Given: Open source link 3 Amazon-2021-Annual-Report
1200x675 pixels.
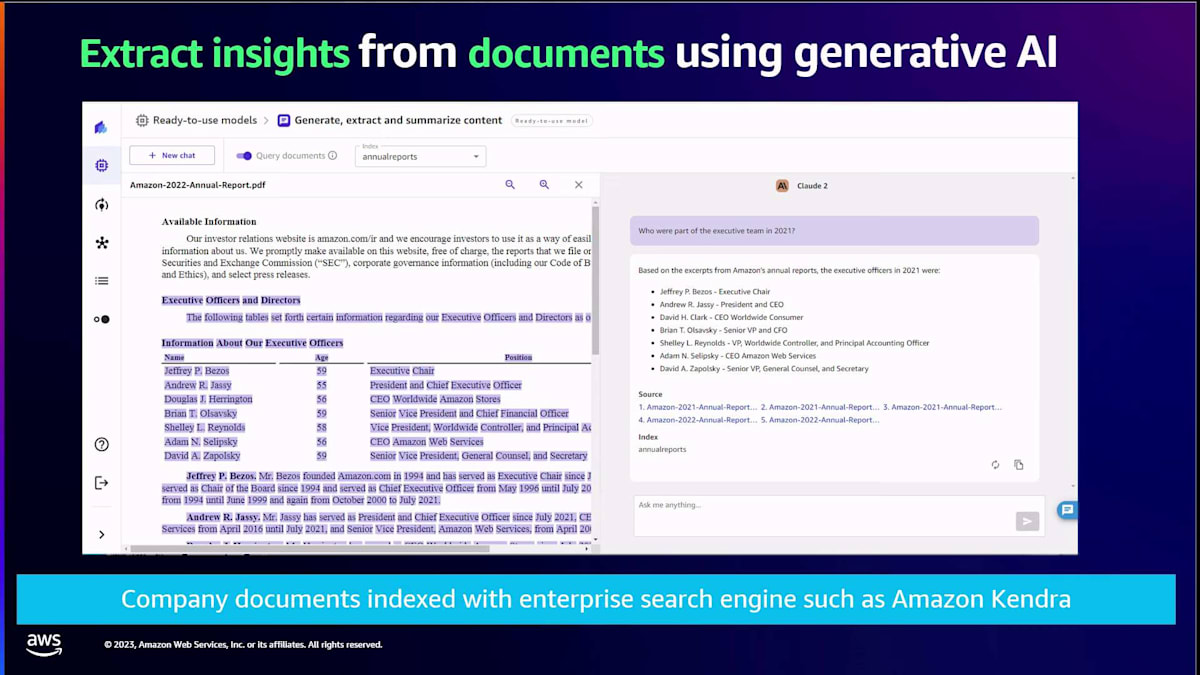Looking at the screenshot, I should pos(942,407).
